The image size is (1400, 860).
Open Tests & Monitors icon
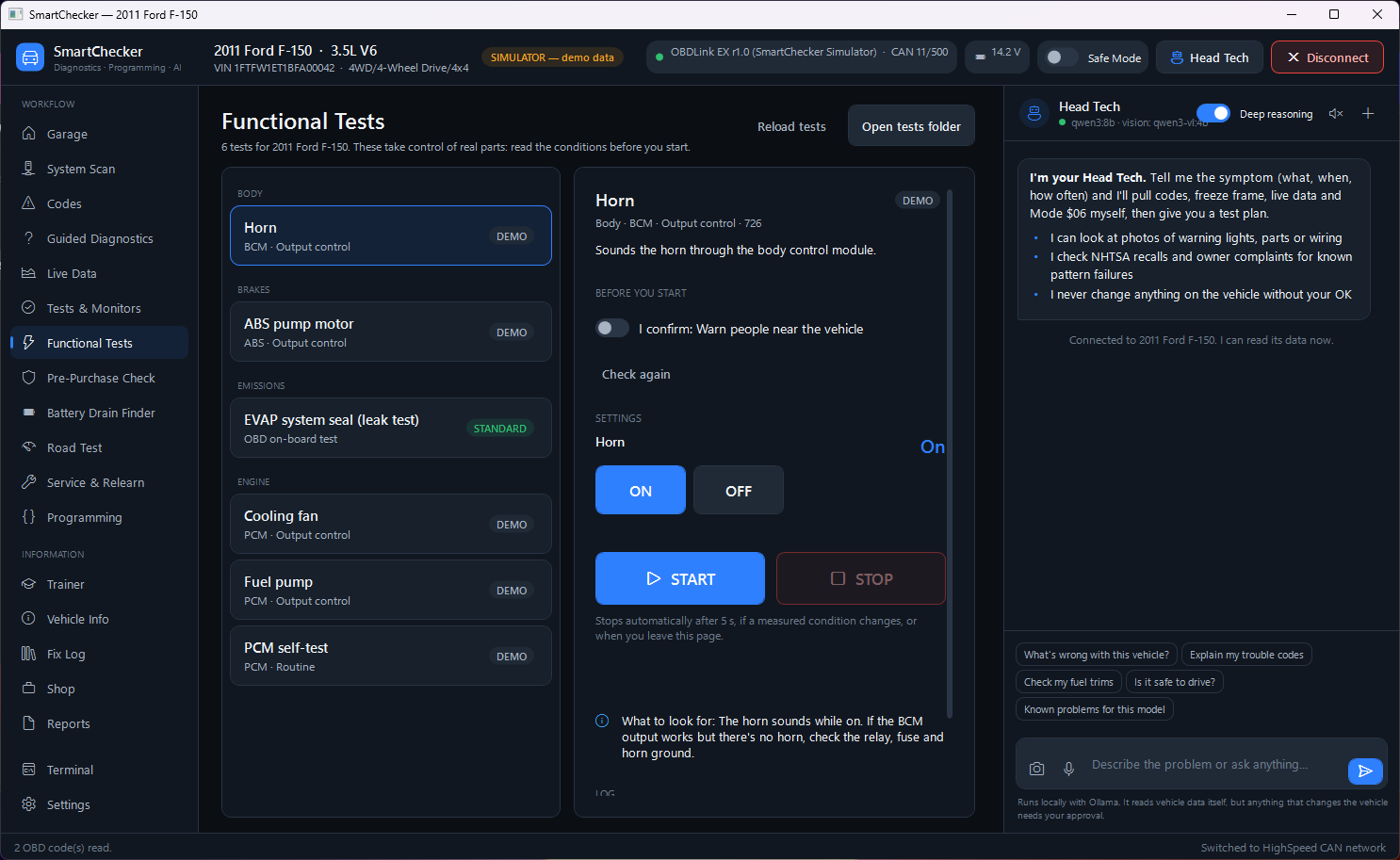(29, 308)
